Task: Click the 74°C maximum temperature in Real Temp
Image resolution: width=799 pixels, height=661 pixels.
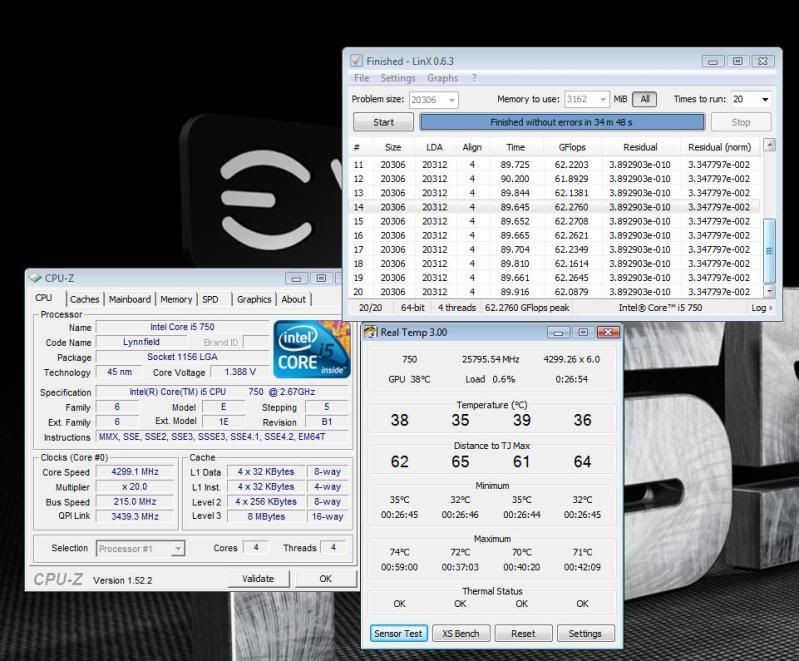Action: pos(399,552)
